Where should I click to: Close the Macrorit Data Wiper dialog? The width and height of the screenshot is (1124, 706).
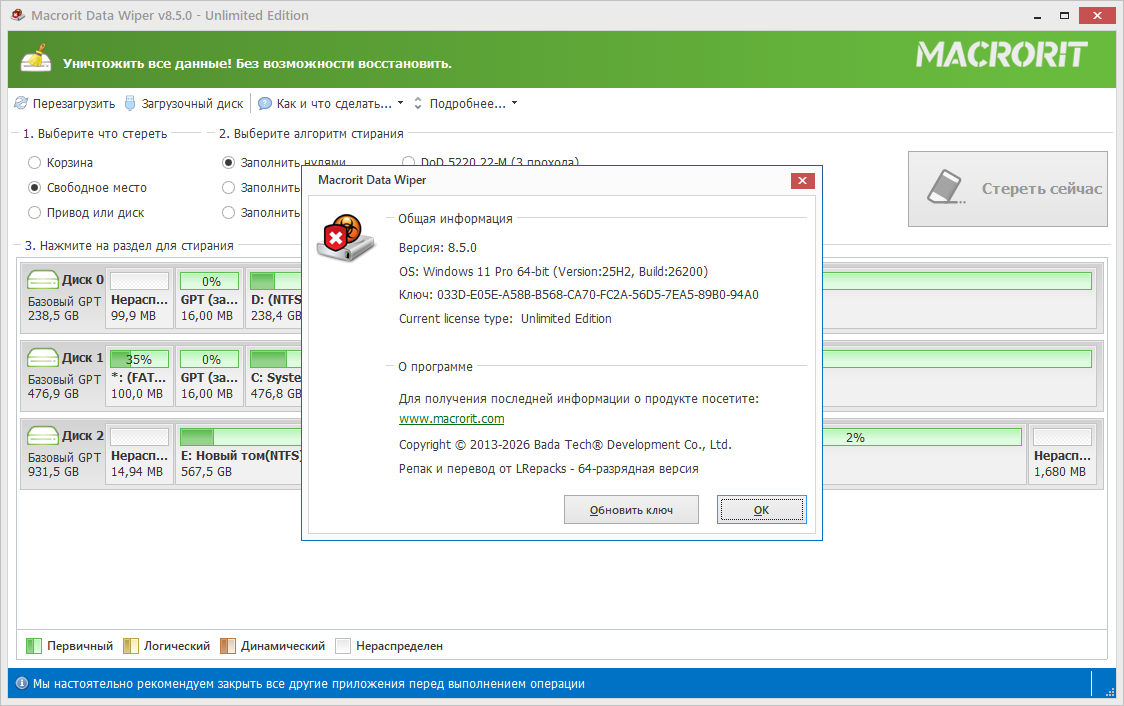point(802,180)
